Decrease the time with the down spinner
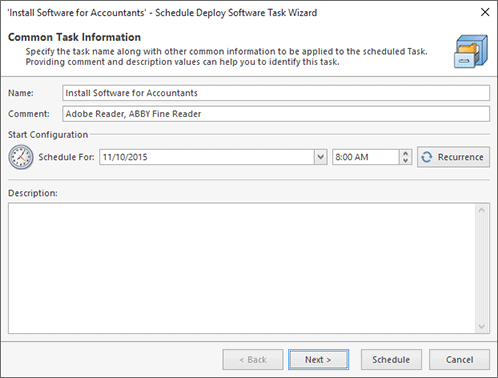This screenshot has height=378, width=498. click(405, 161)
